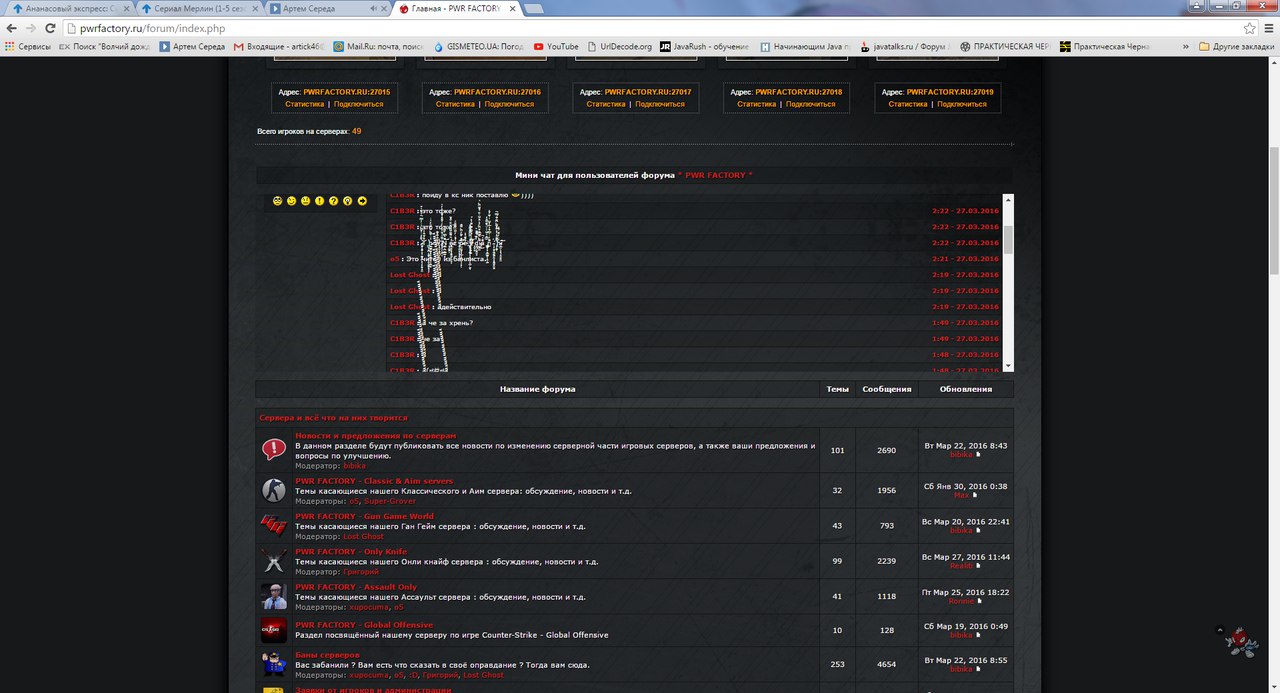The width and height of the screenshot is (1280, 693).
Task: Click the Global Offensive forum CS:GO icon
Action: (273, 630)
